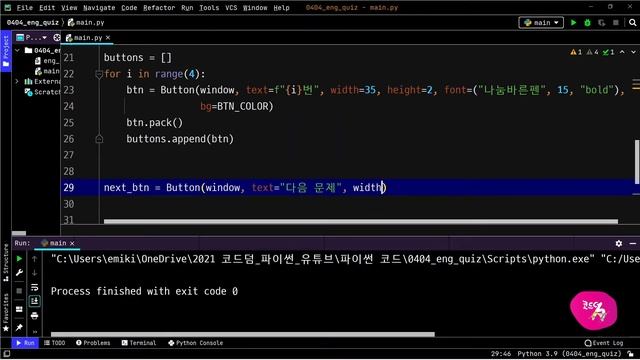Start debugging with the bug icon
Screen dimensions: 640x360
click(x=587, y=23)
